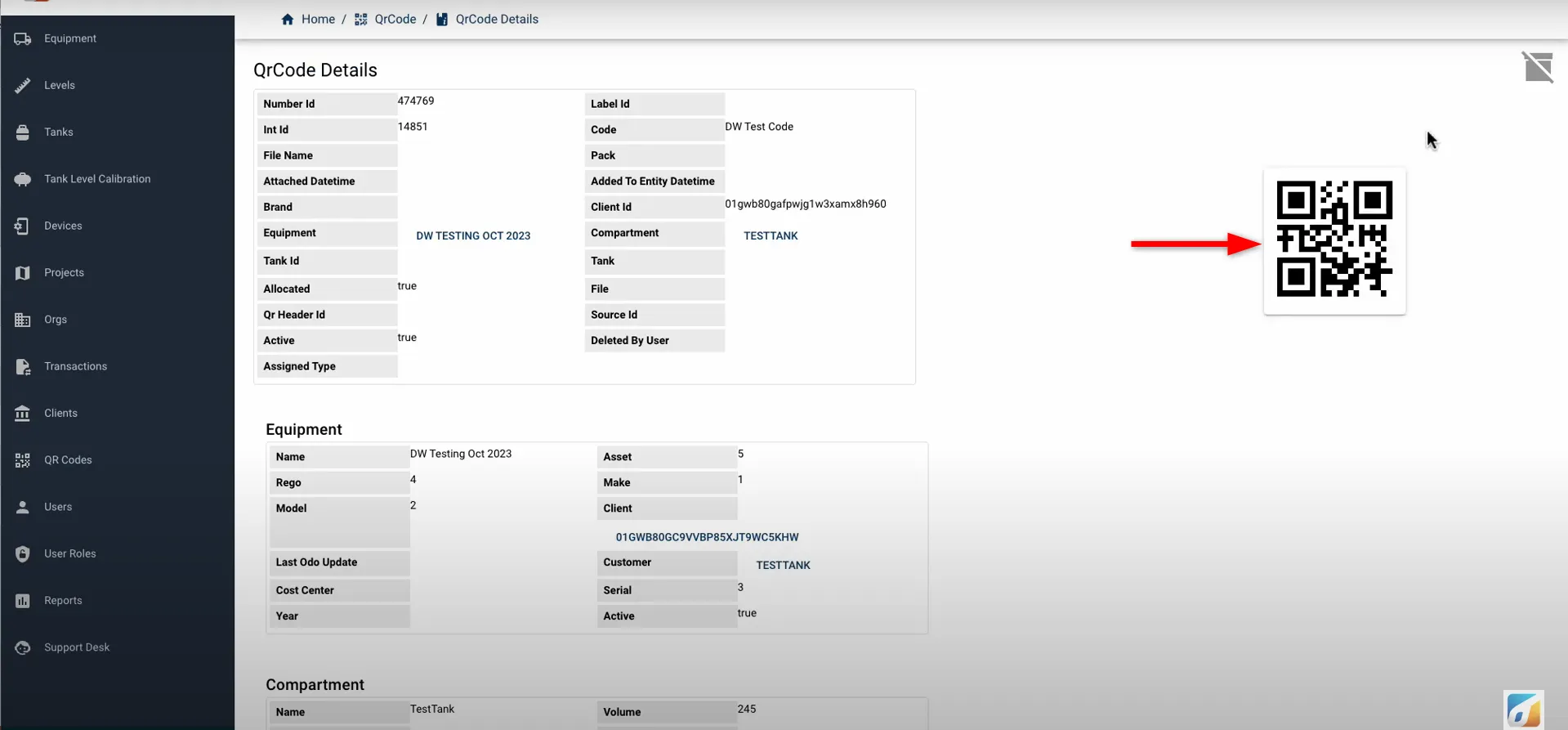Go to the Devices menu item
1568x730 pixels.
click(x=63, y=226)
